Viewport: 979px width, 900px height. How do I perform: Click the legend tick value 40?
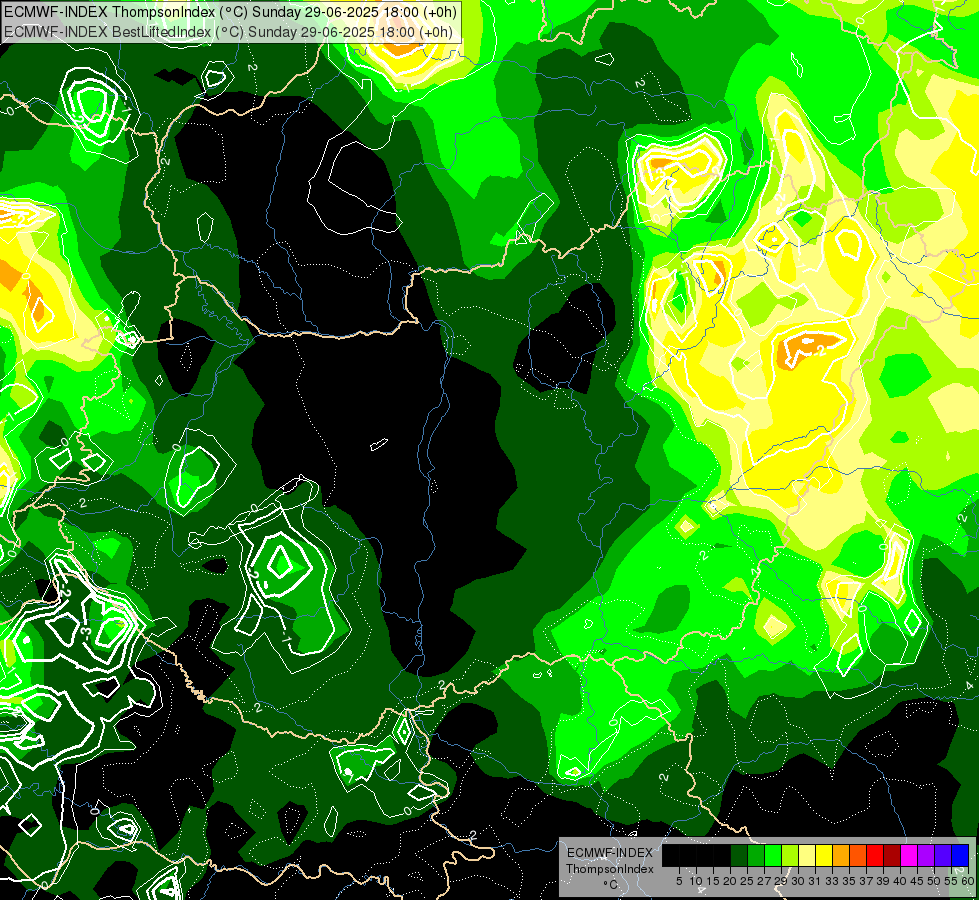900,881
